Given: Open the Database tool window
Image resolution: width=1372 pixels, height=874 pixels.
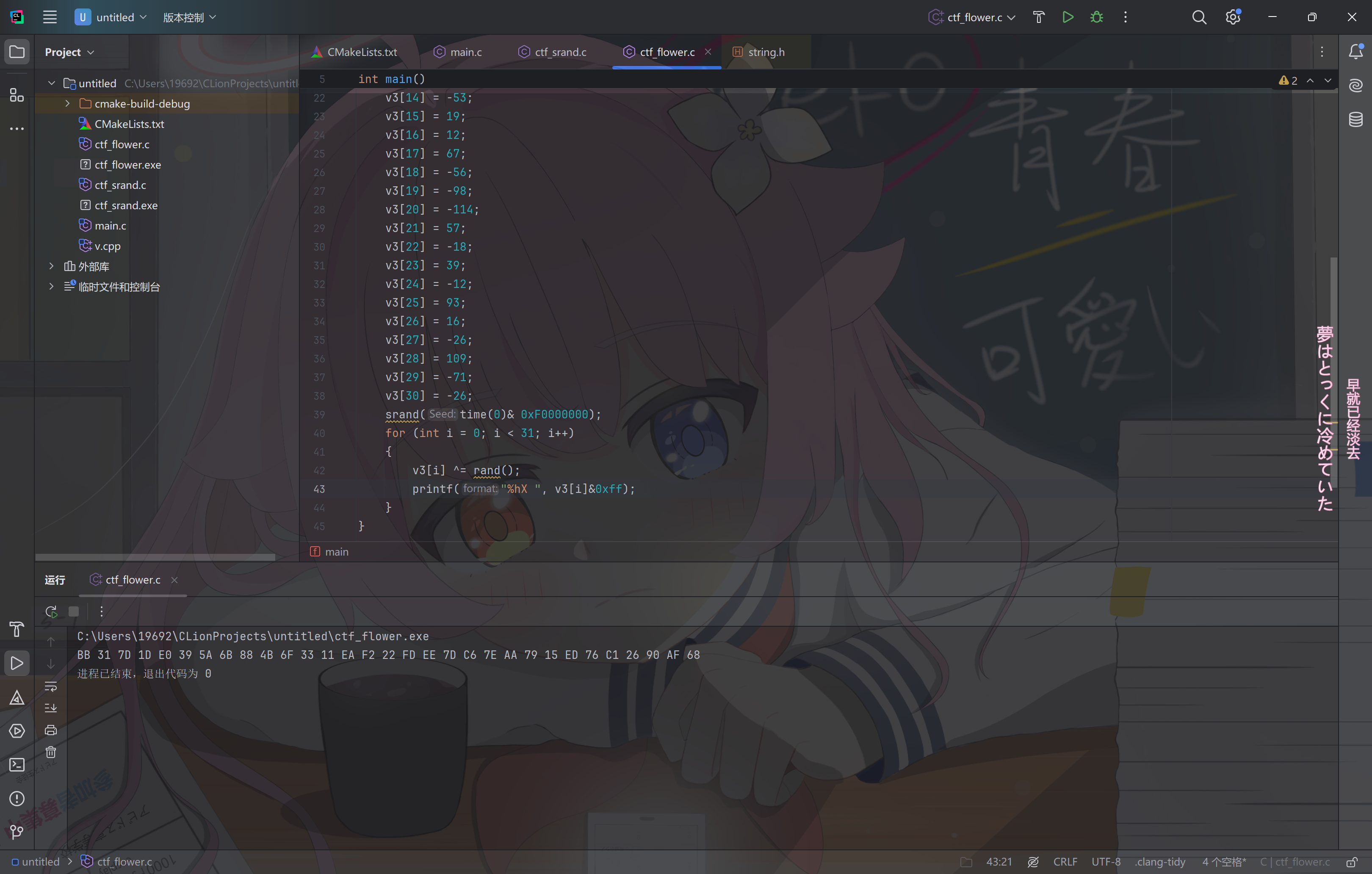Looking at the screenshot, I should [1356, 120].
